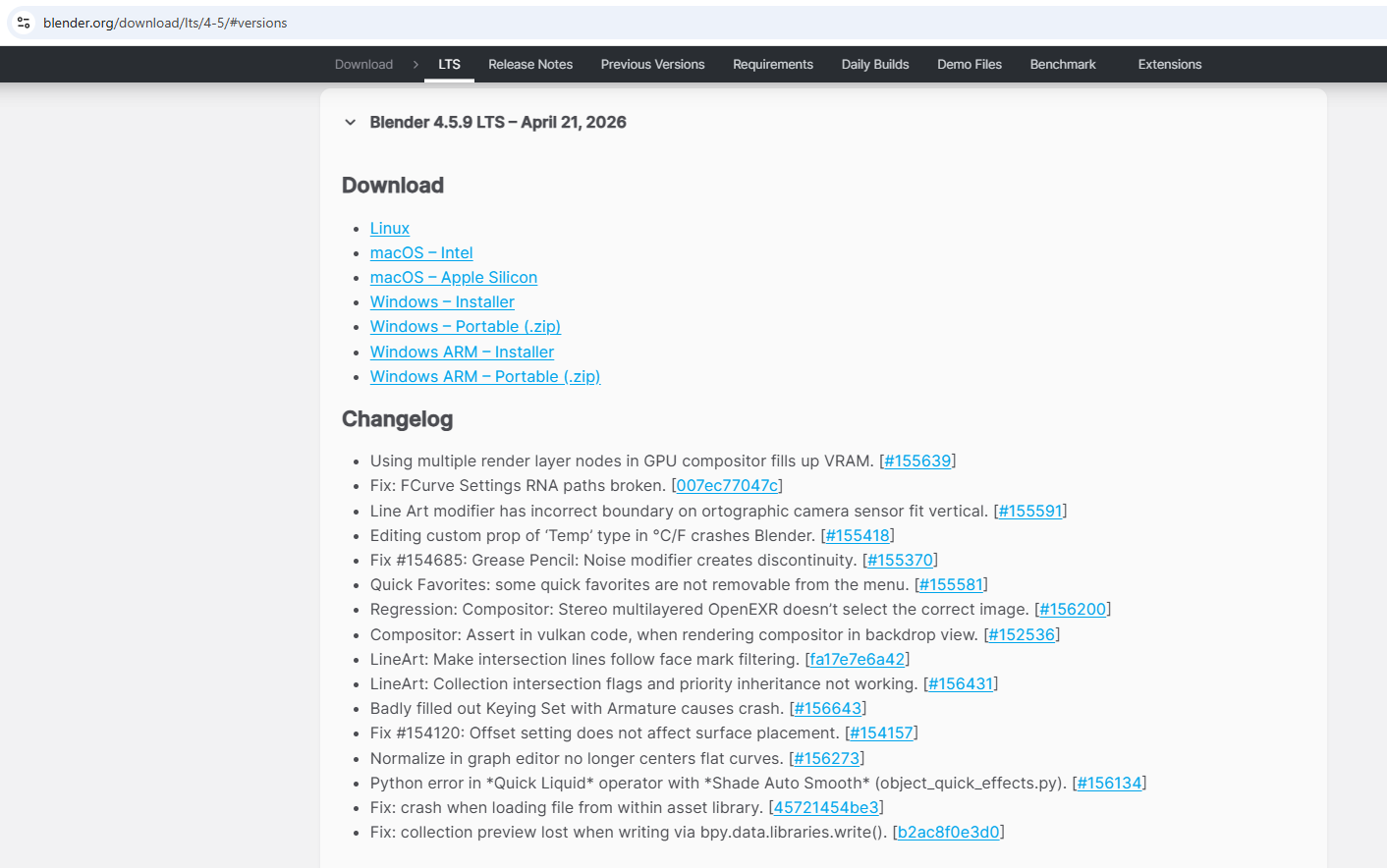1387x868 pixels.
Task: Open issue #155418 link
Action: [x=858, y=536]
